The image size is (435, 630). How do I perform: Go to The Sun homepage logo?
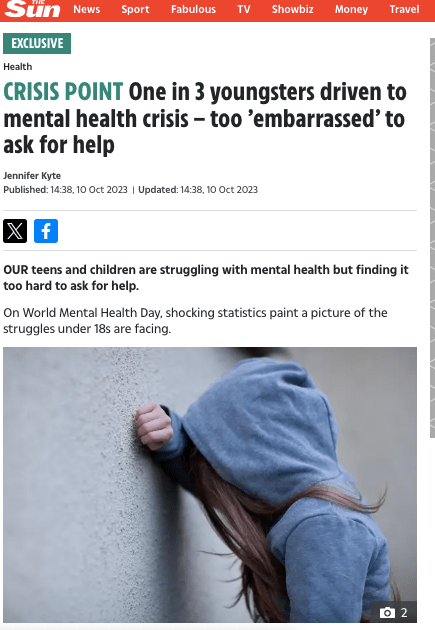[33, 9]
